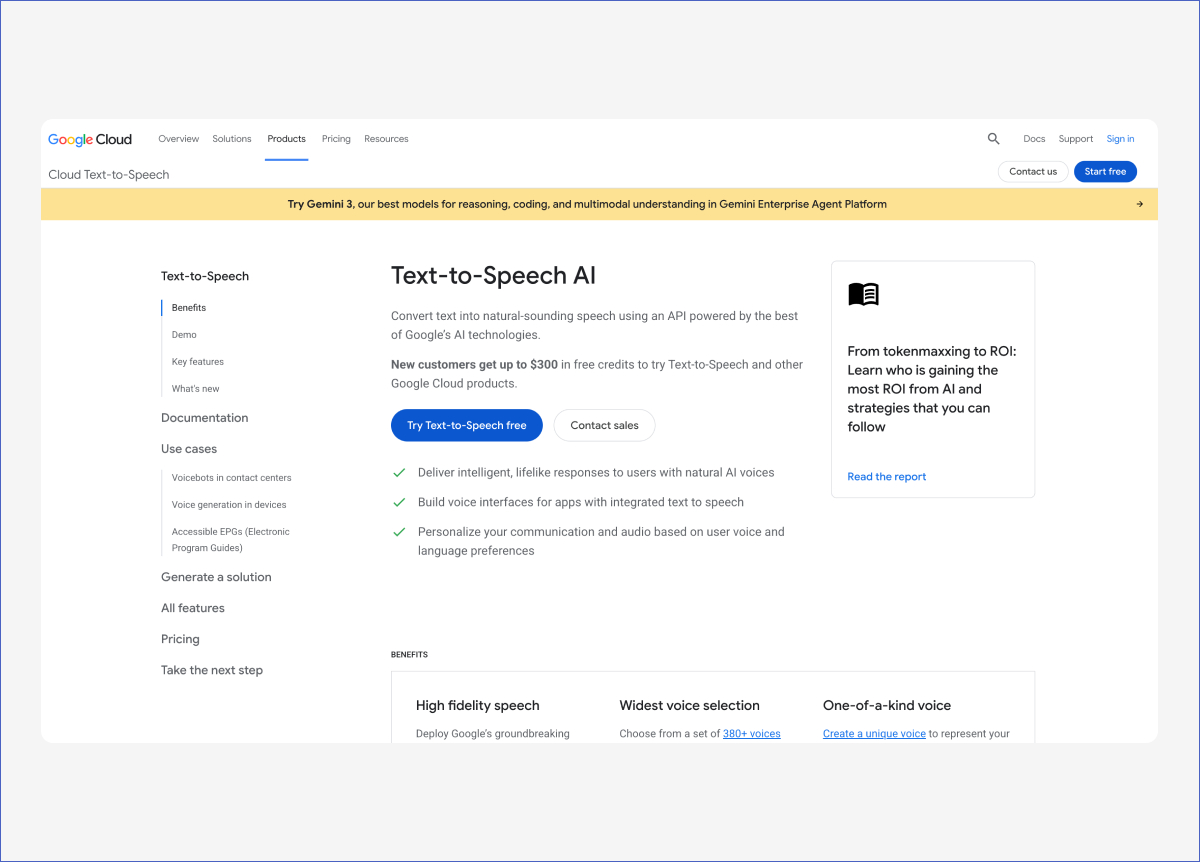Click the open book icon in the report card

863,294
